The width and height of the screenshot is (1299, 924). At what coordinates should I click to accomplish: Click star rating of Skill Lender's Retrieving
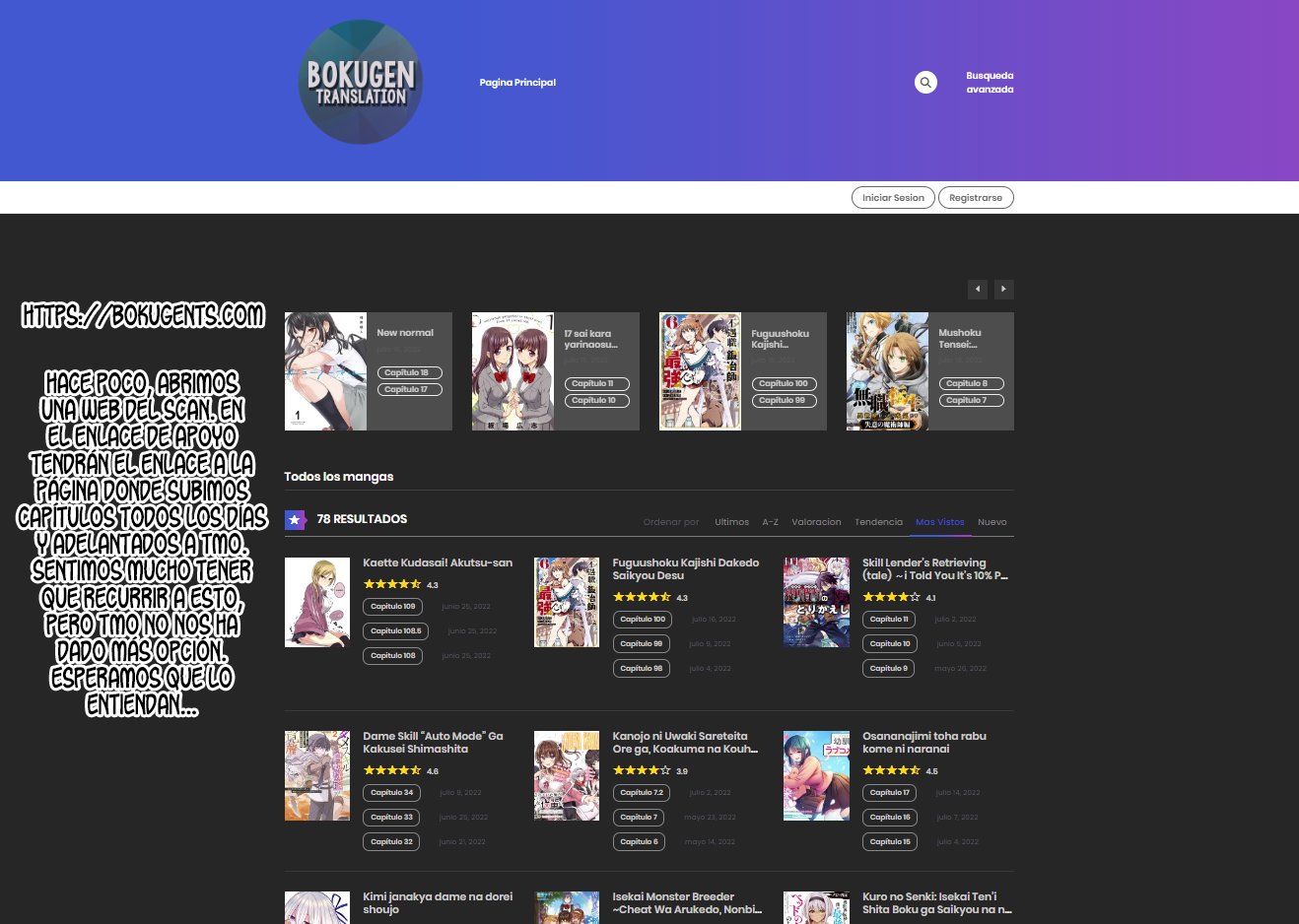click(x=891, y=597)
